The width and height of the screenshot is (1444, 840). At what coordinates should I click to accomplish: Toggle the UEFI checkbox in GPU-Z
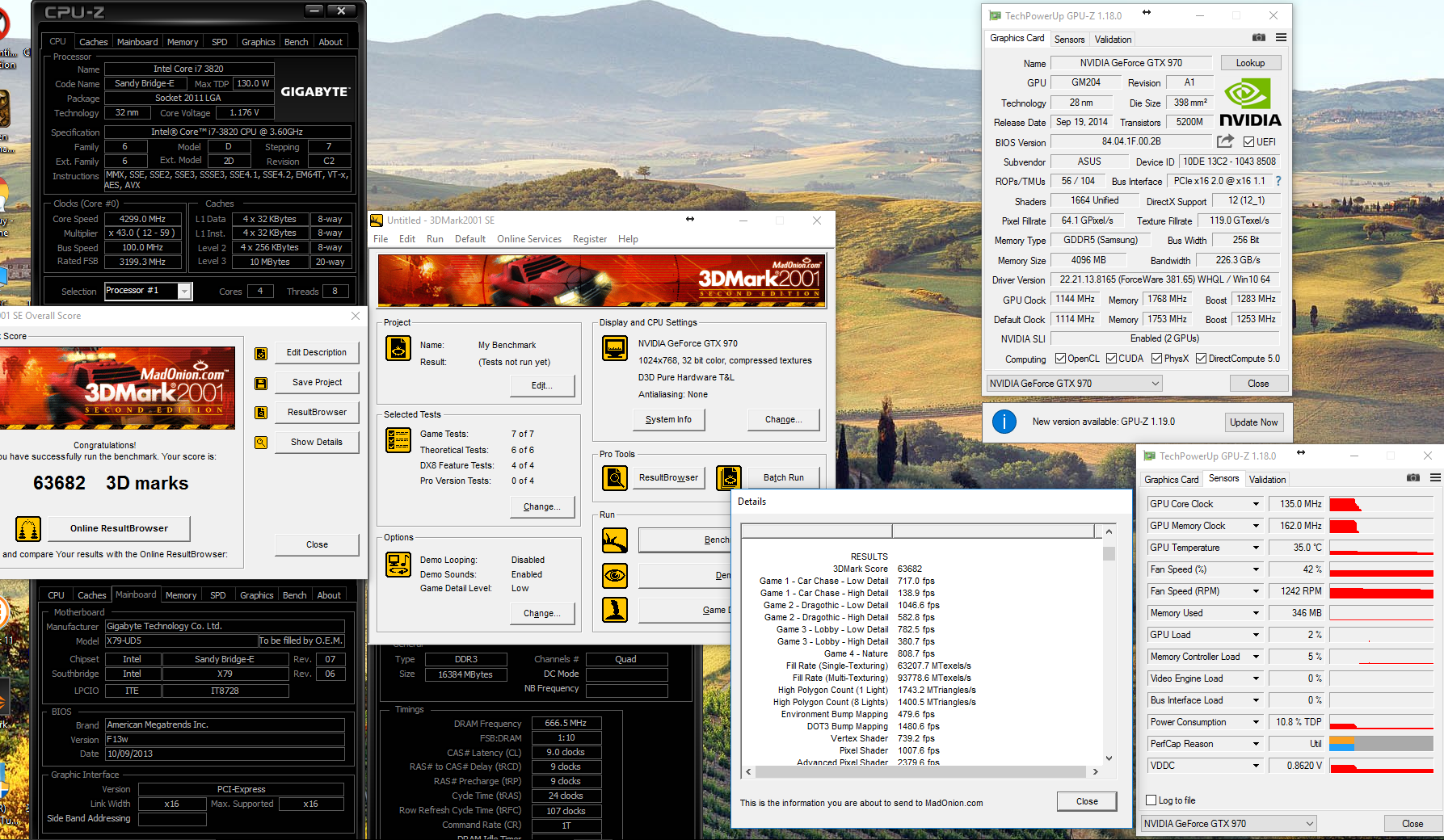coord(1249,142)
